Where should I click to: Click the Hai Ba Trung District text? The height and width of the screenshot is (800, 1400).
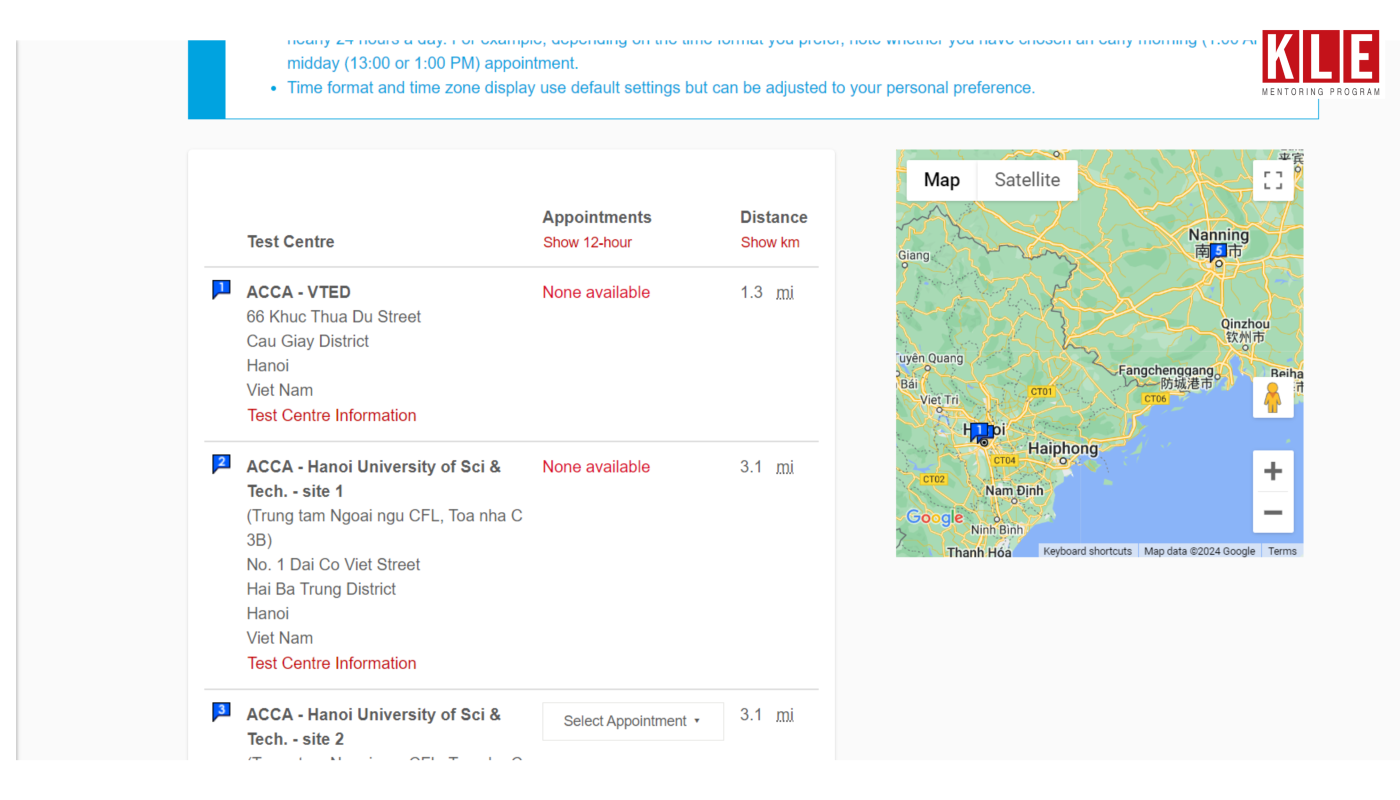(322, 589)
